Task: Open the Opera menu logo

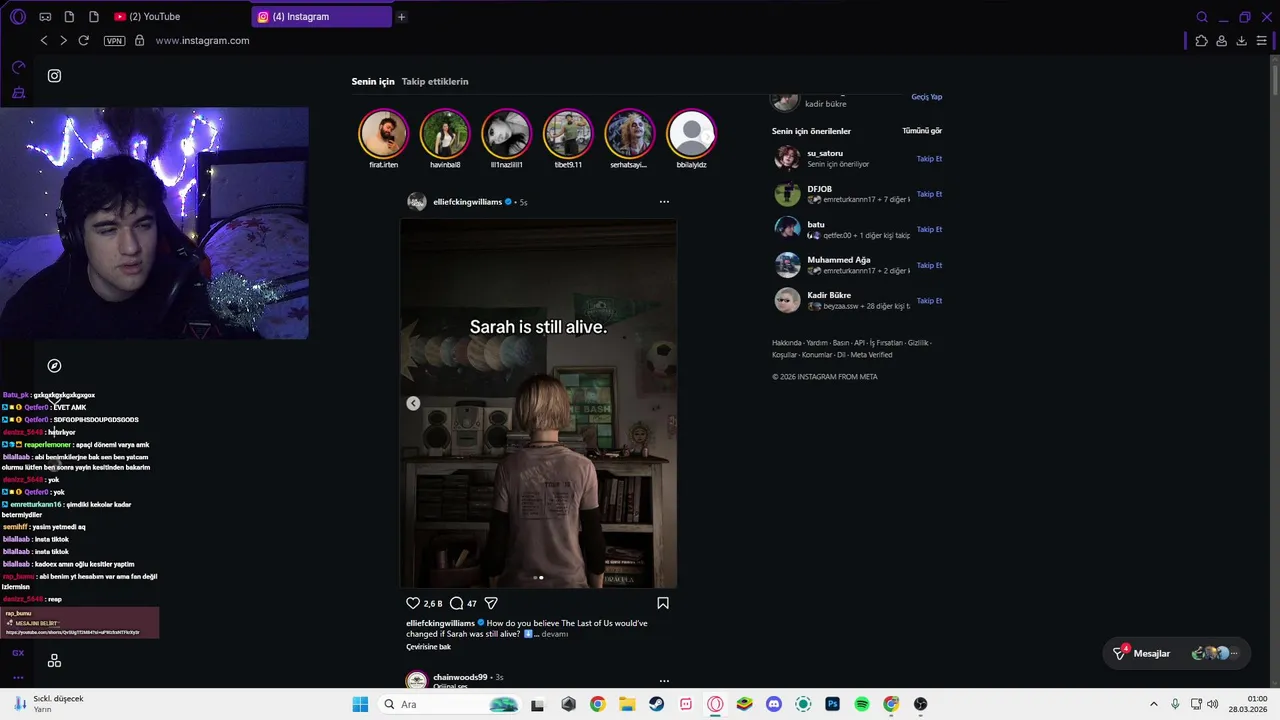Action: [x=18, y=16]
